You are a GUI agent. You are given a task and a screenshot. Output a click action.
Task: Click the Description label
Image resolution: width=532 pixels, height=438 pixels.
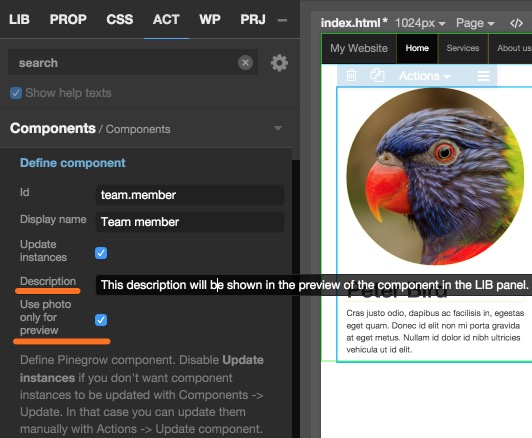pyautogui.click(x=48, y=281)
